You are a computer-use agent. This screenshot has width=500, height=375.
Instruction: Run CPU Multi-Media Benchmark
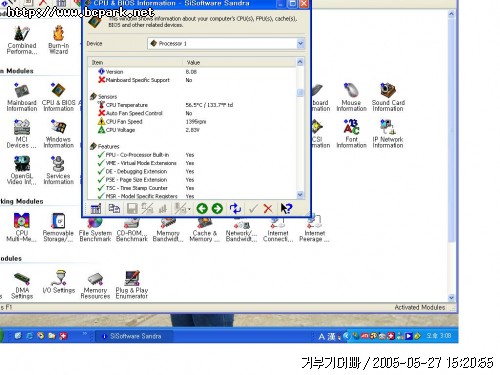pos(22,227)
